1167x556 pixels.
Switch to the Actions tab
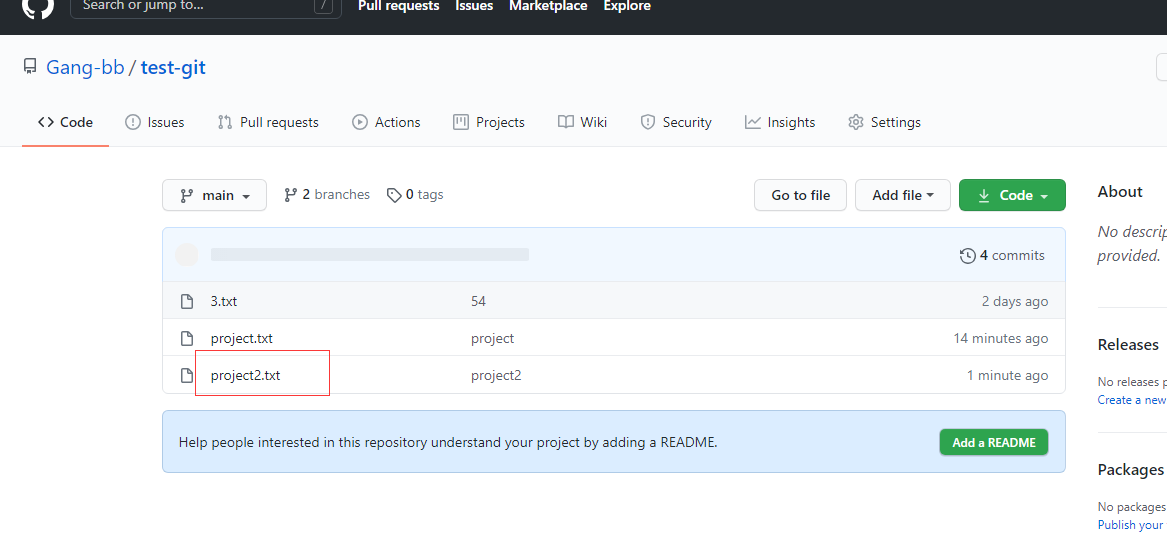click(x=386, y=122)
